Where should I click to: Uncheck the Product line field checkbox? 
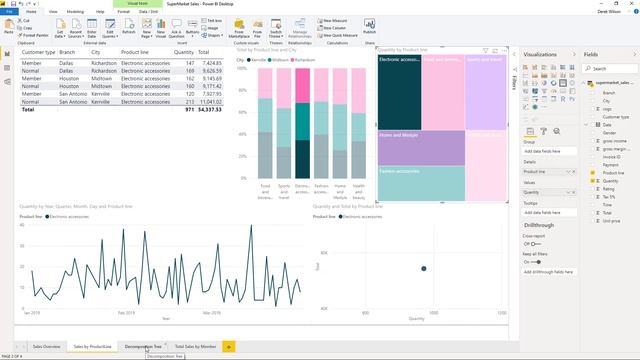click(x=593, y=173)
